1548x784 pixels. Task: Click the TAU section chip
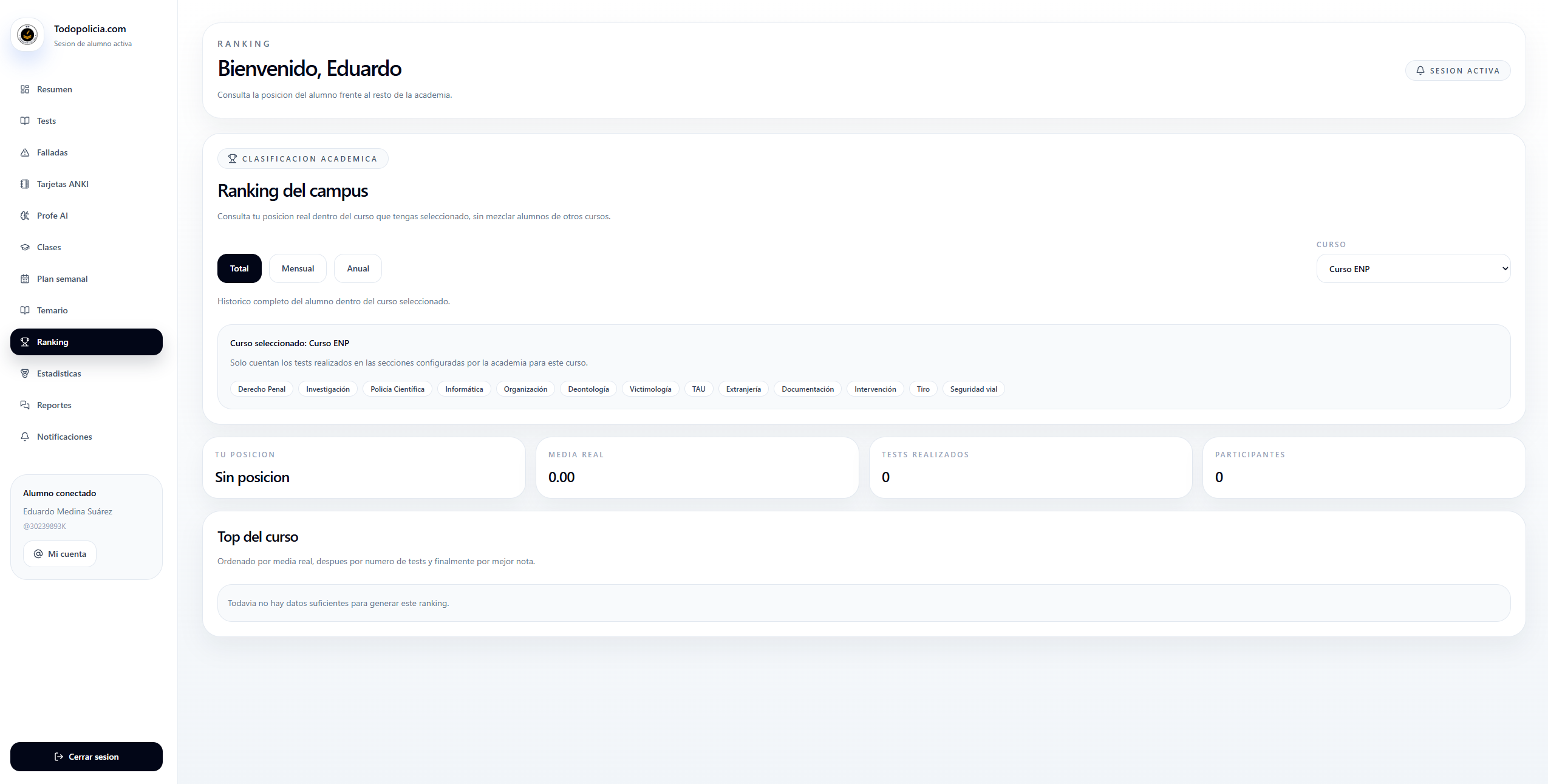point(698,389)
